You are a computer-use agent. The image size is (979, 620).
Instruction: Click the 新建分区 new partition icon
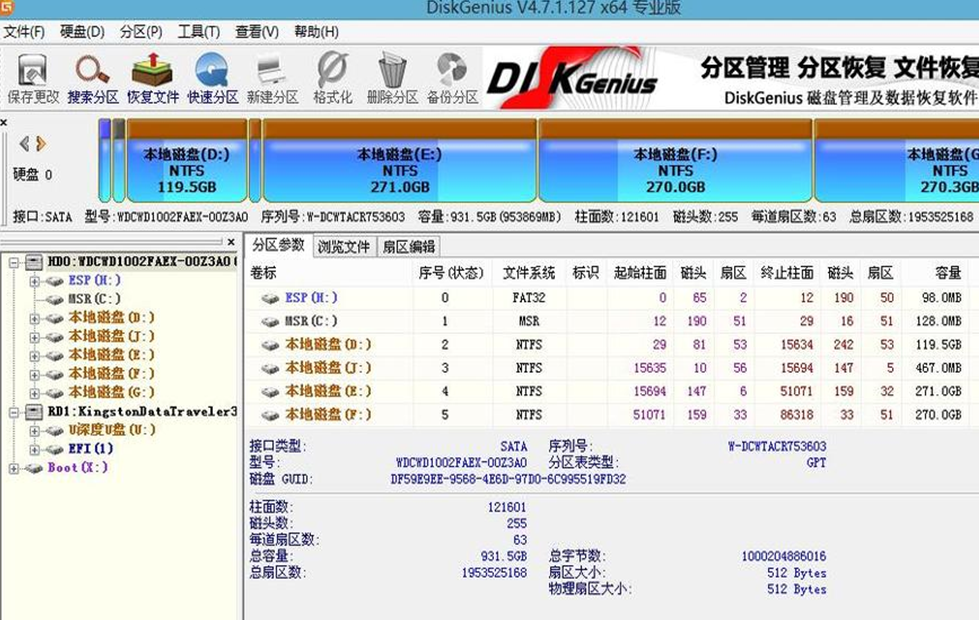pyautogui.click(x=272, y=70)
